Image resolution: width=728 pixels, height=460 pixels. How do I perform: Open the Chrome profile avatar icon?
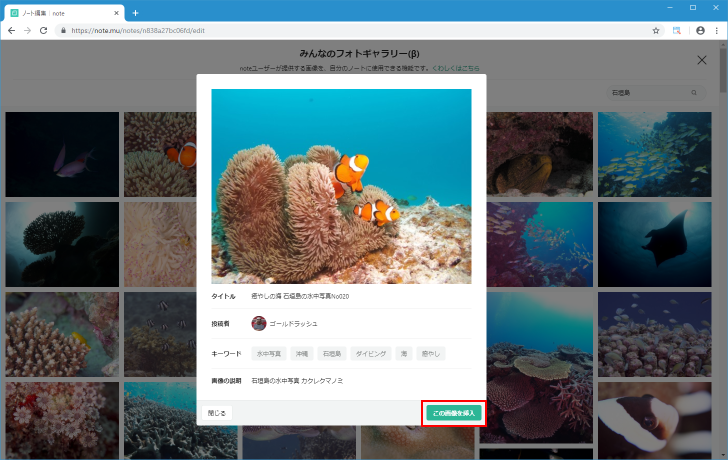(x=700, y=31)
